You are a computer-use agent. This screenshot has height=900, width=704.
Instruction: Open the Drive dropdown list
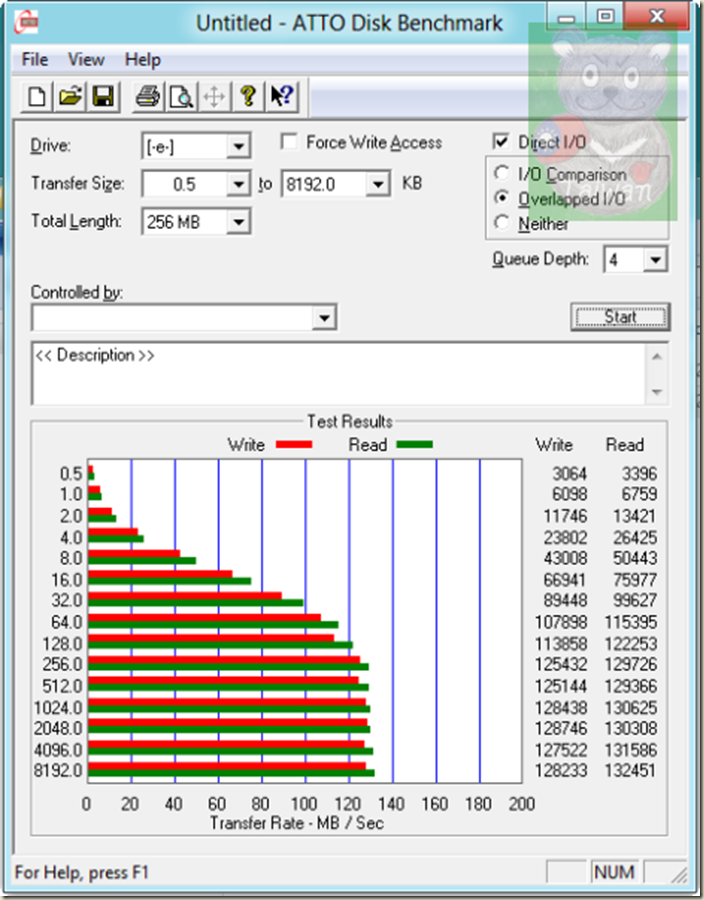[238, 147]
